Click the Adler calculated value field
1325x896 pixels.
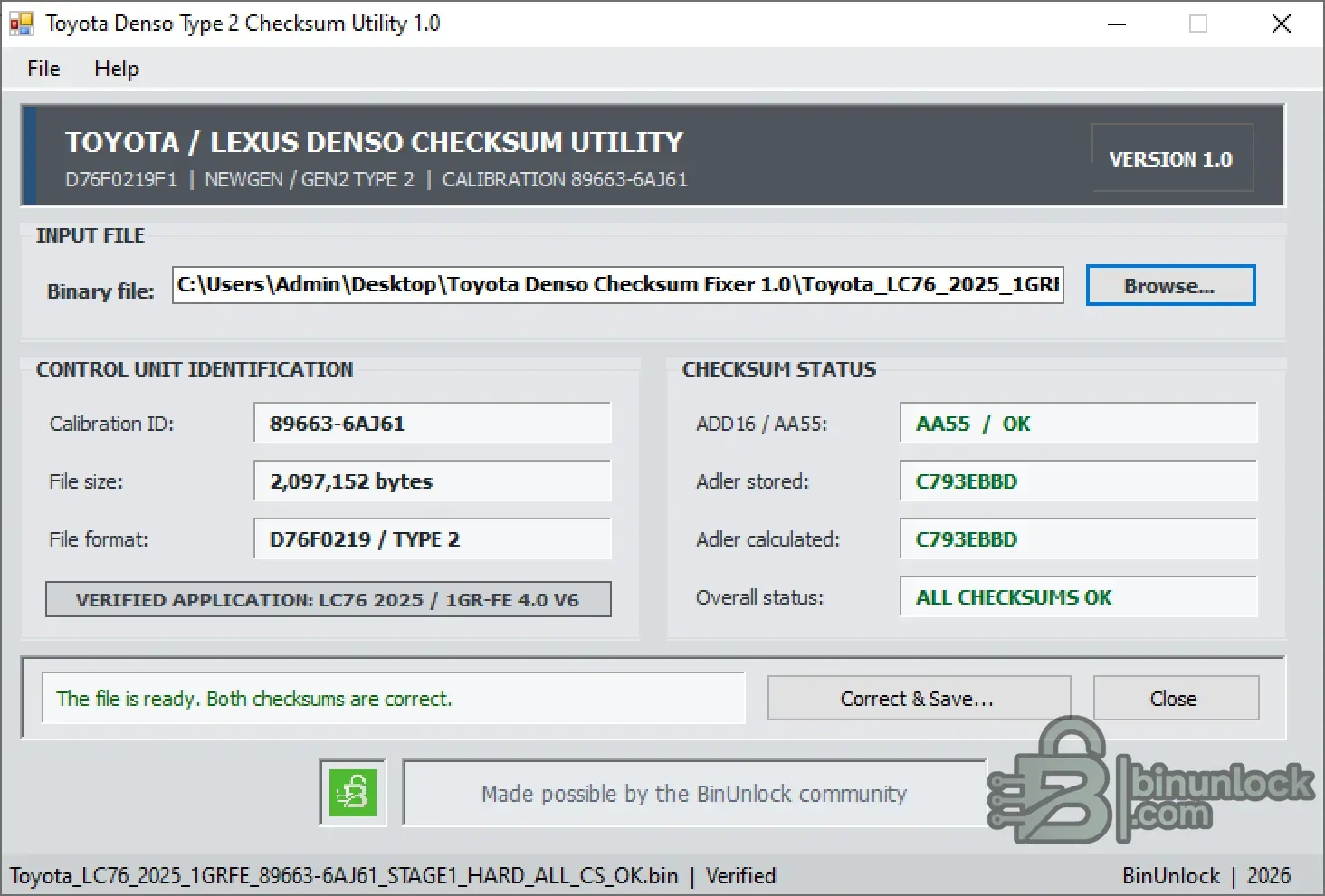[x=1079, y=539]
